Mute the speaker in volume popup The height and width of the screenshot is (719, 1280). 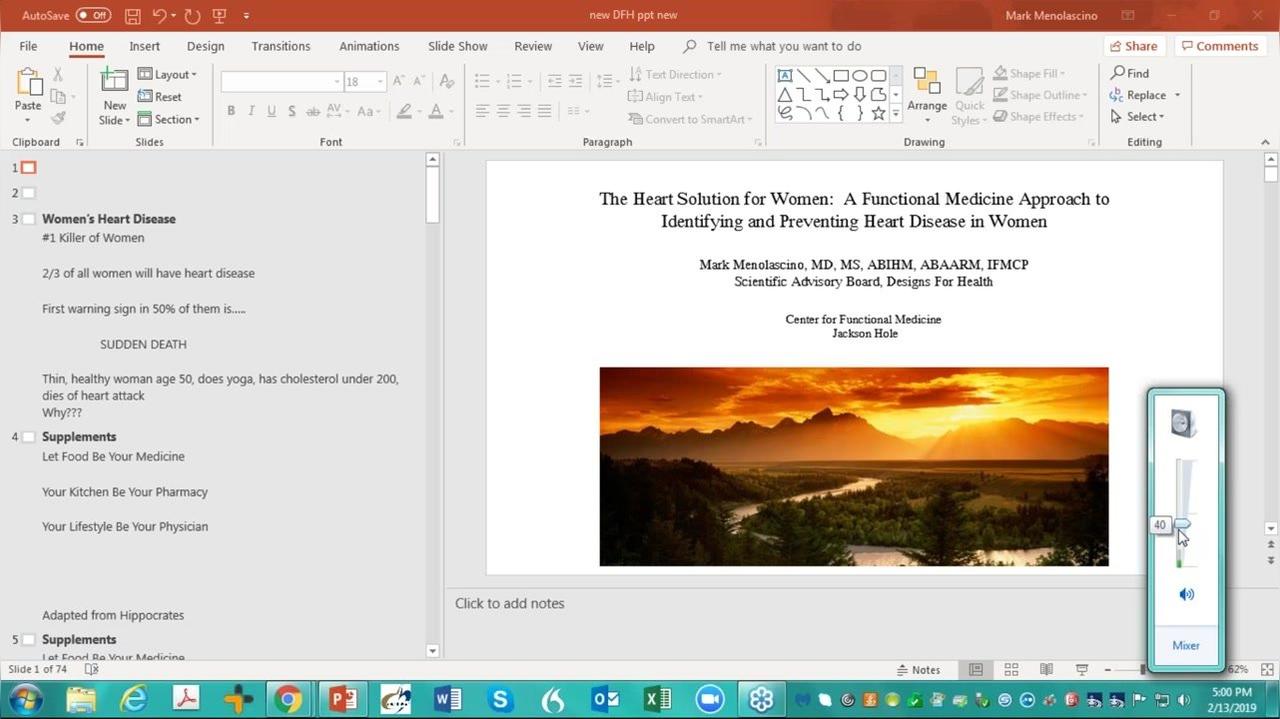click(x=1186, y=594)
